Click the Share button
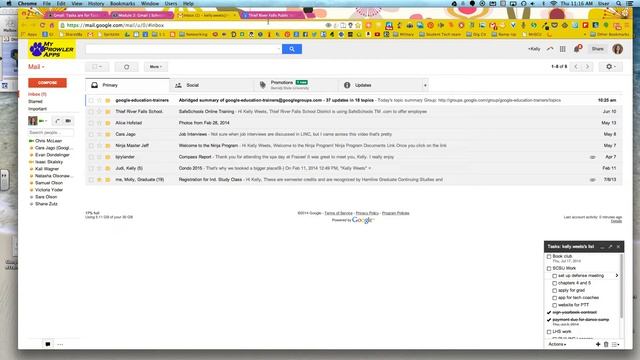Image resolution: width=640 pixels, height=360 pixels. click(x=598, y=49)
